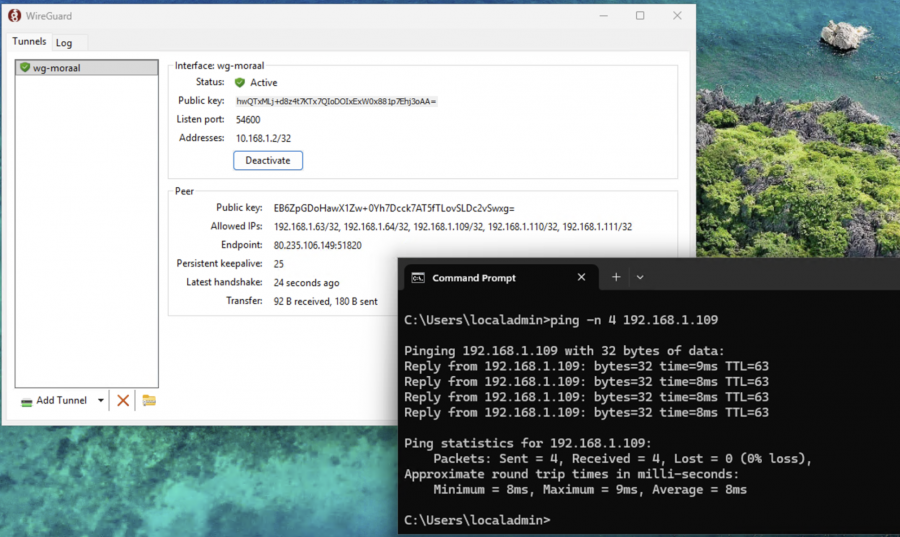Click the first 'time=9ms' reply line
900x537 pixels.
586,366
